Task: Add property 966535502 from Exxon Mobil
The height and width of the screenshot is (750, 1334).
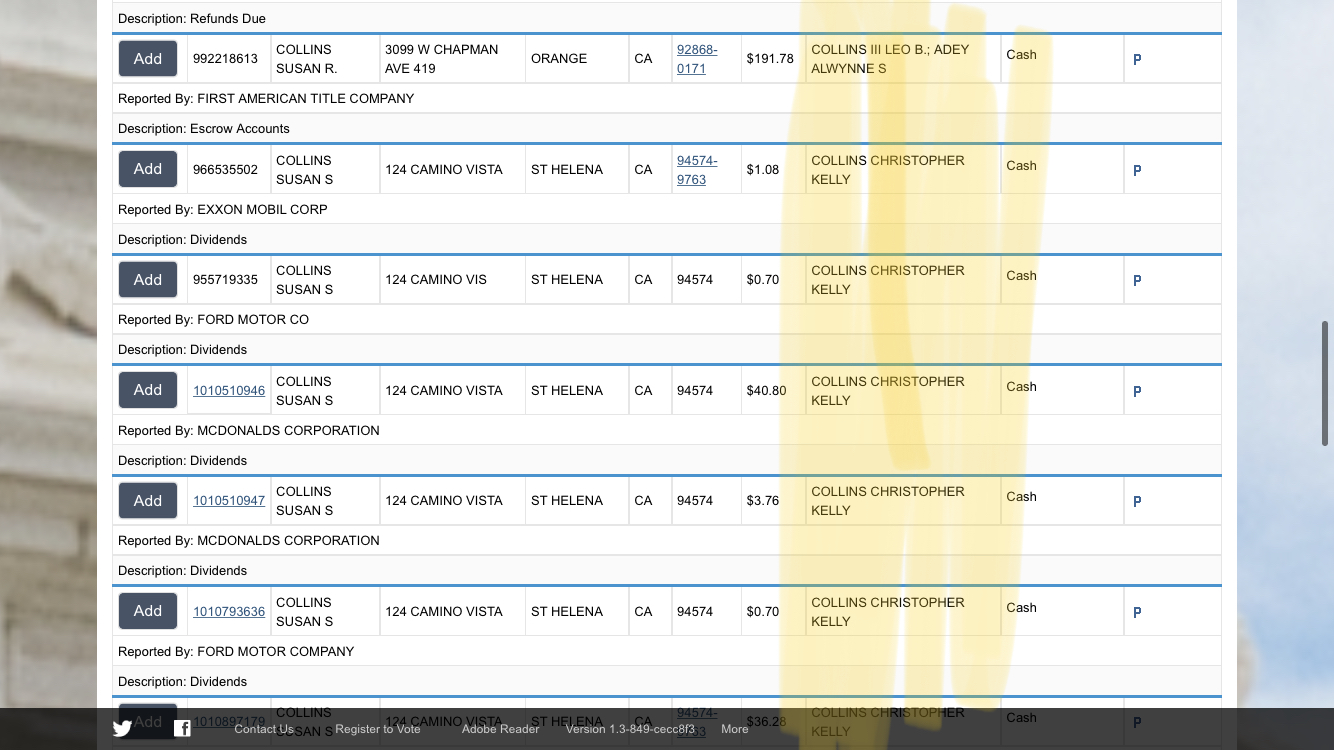Action: point(148,169)
